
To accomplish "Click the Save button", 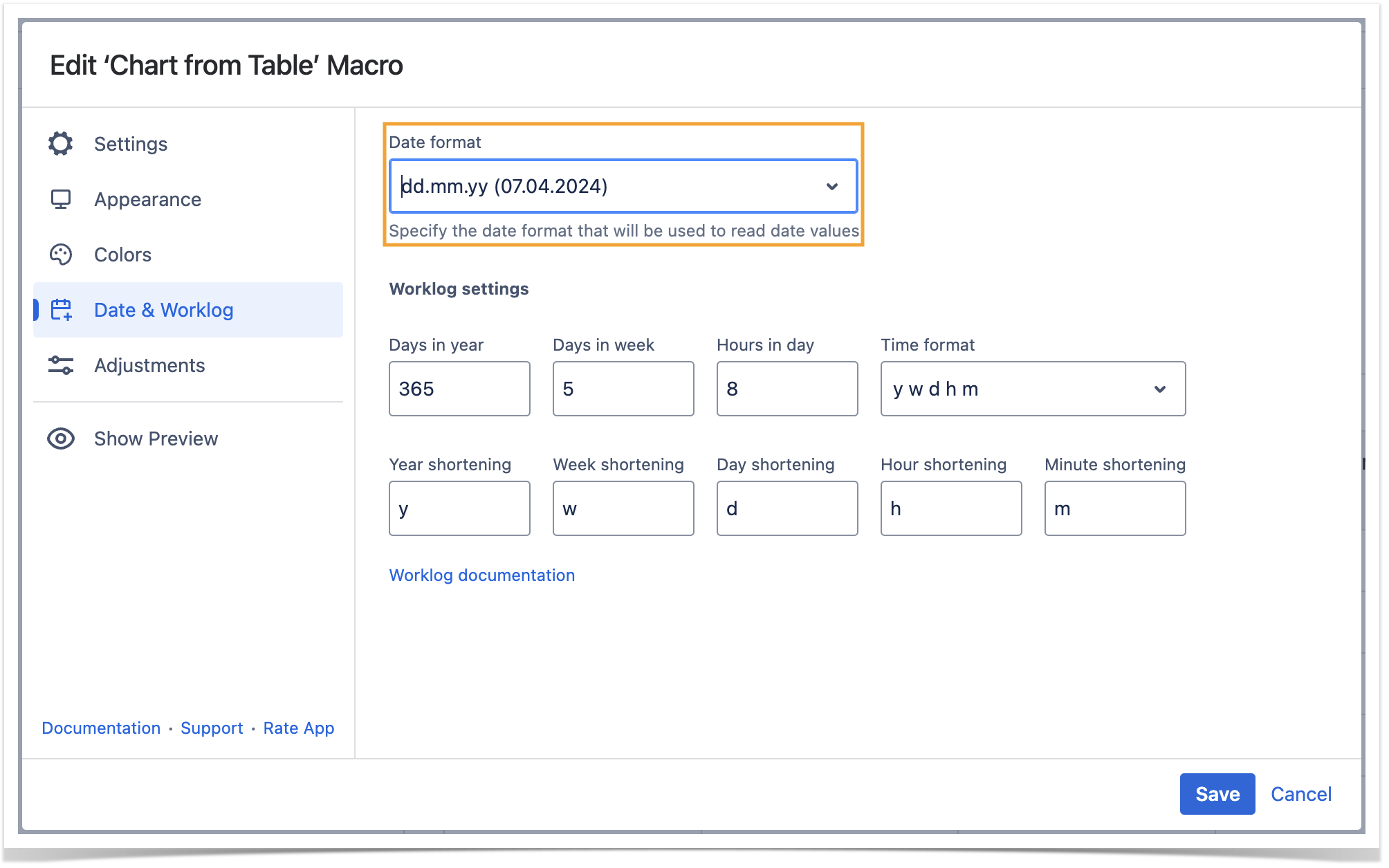I will pyautogui.click(x=1217, y=794).
